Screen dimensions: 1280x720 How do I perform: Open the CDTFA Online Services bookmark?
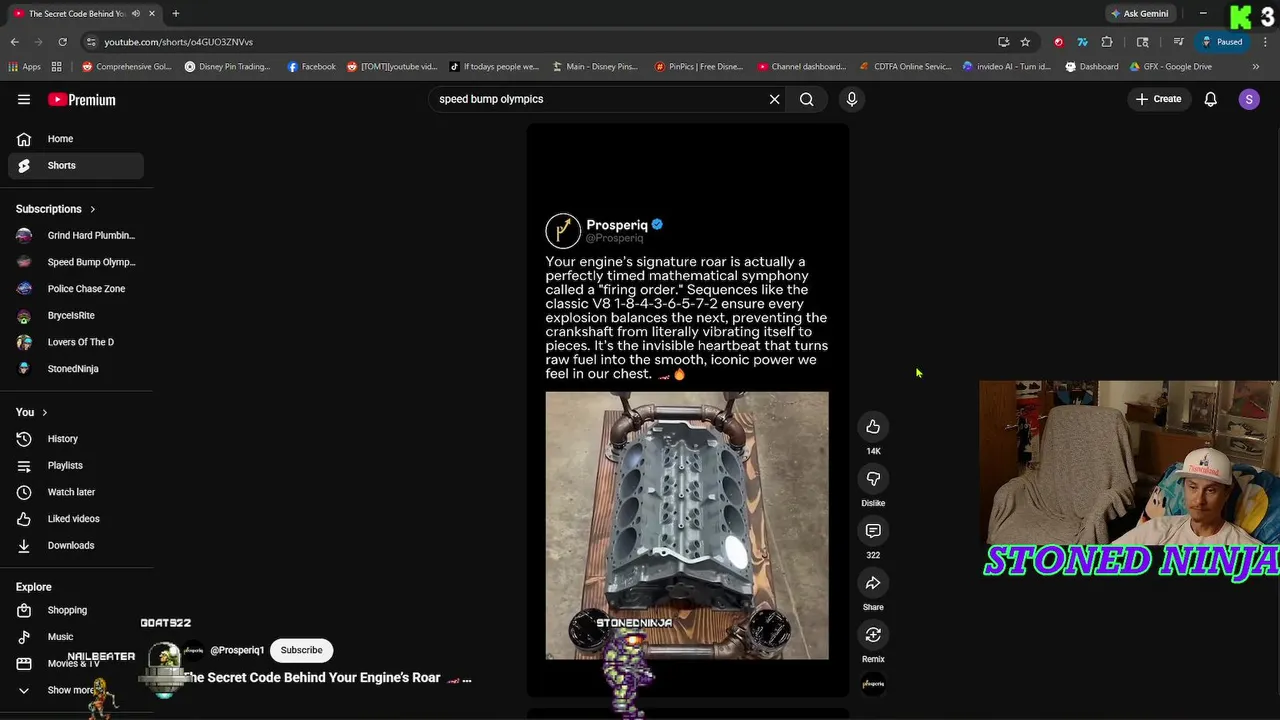tap(905, 67)
